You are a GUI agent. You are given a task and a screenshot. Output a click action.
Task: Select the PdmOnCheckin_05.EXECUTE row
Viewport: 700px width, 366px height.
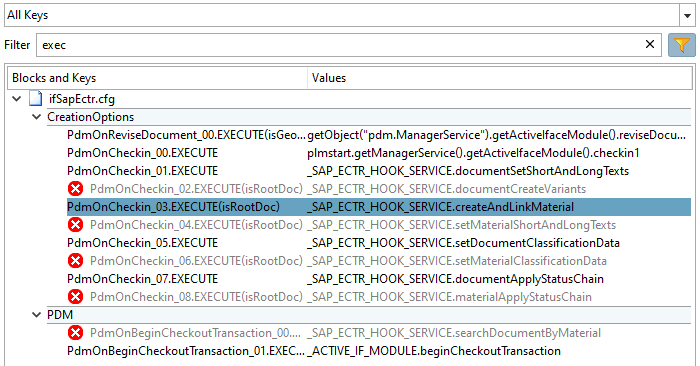tap(379, 243)
